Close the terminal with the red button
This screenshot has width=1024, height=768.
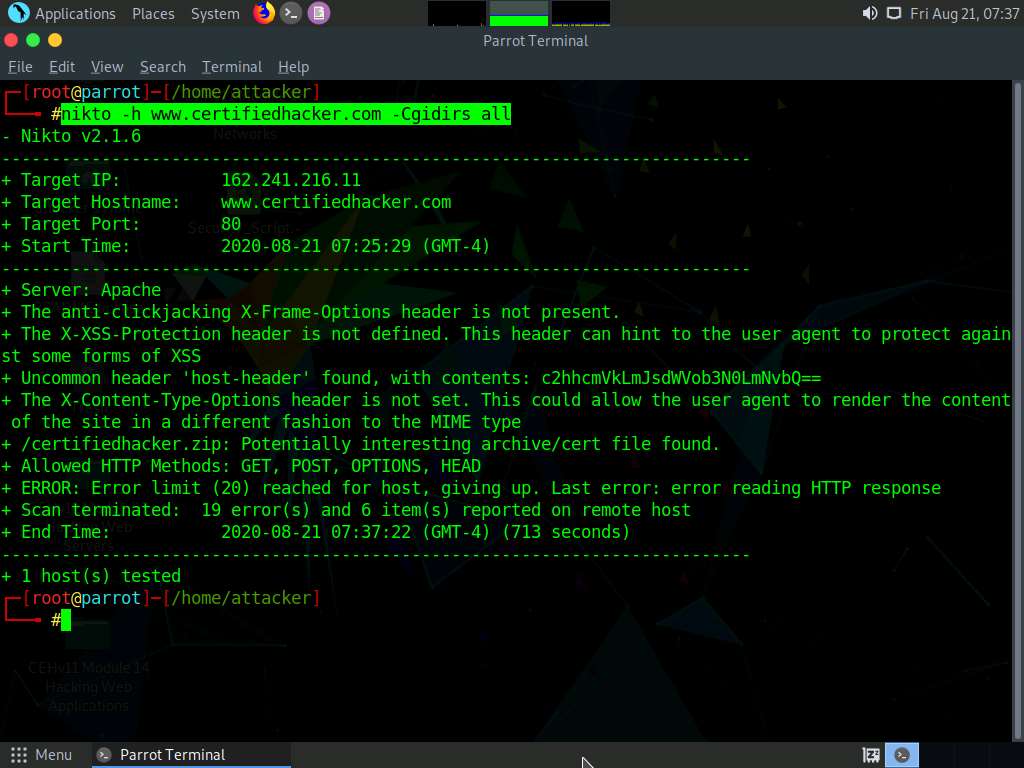pos(11,40)
